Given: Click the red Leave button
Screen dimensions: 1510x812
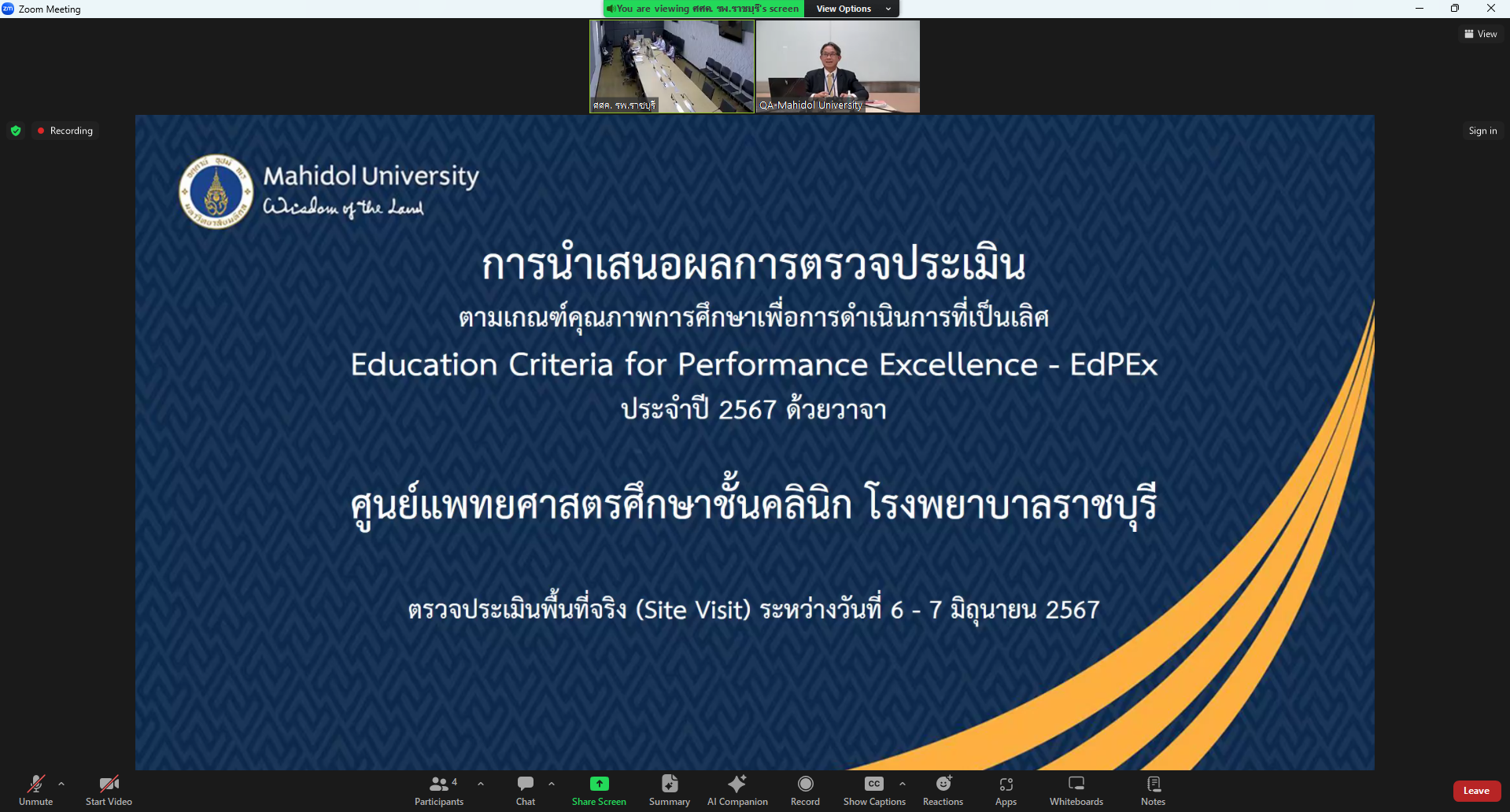Looking at the screenshot, I should coord(1477,791).
